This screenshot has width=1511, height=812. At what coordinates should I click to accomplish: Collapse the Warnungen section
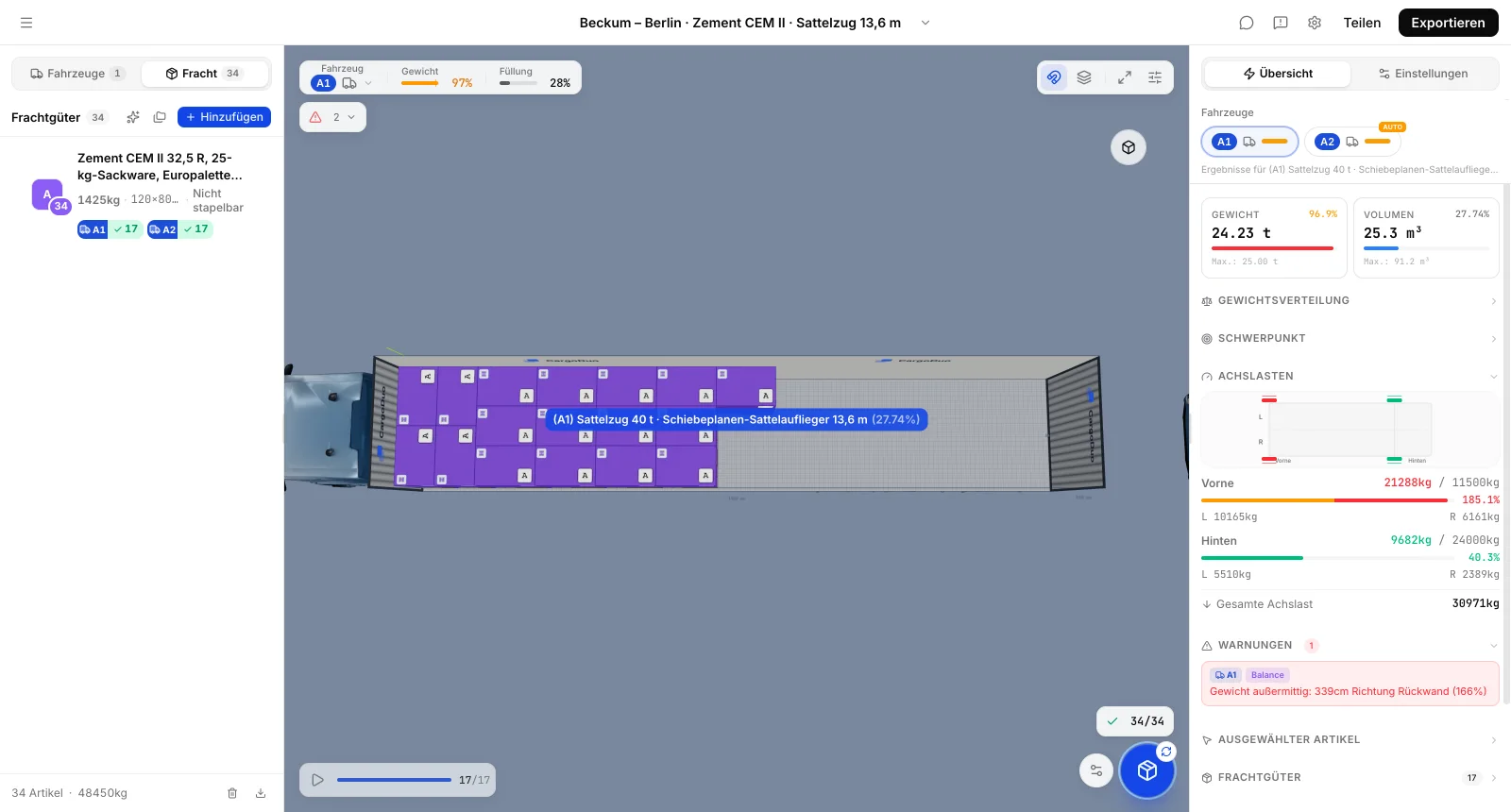[x=1350, y=646]
